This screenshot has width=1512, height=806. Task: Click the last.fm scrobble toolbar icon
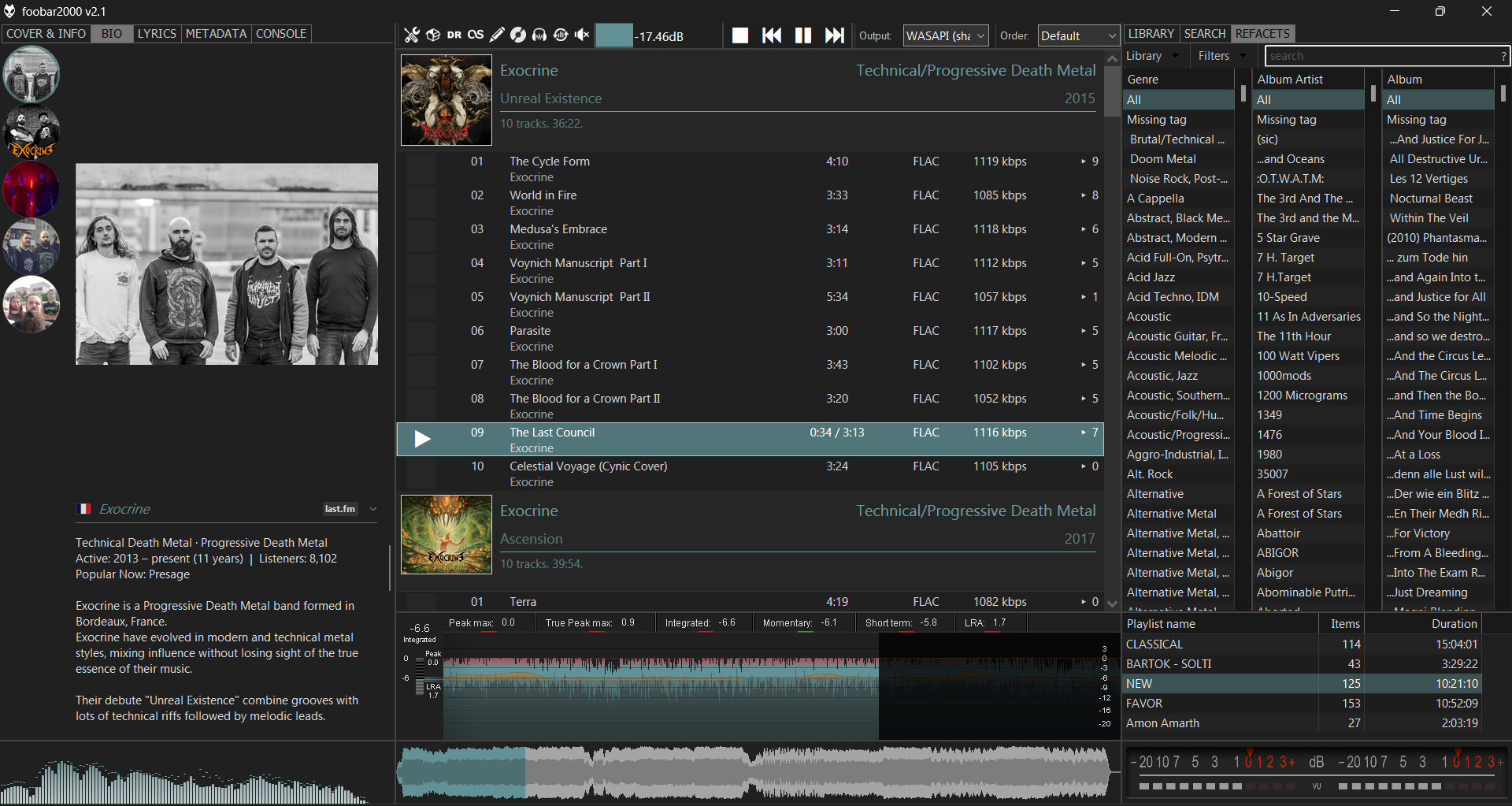(x=476, y=35)
